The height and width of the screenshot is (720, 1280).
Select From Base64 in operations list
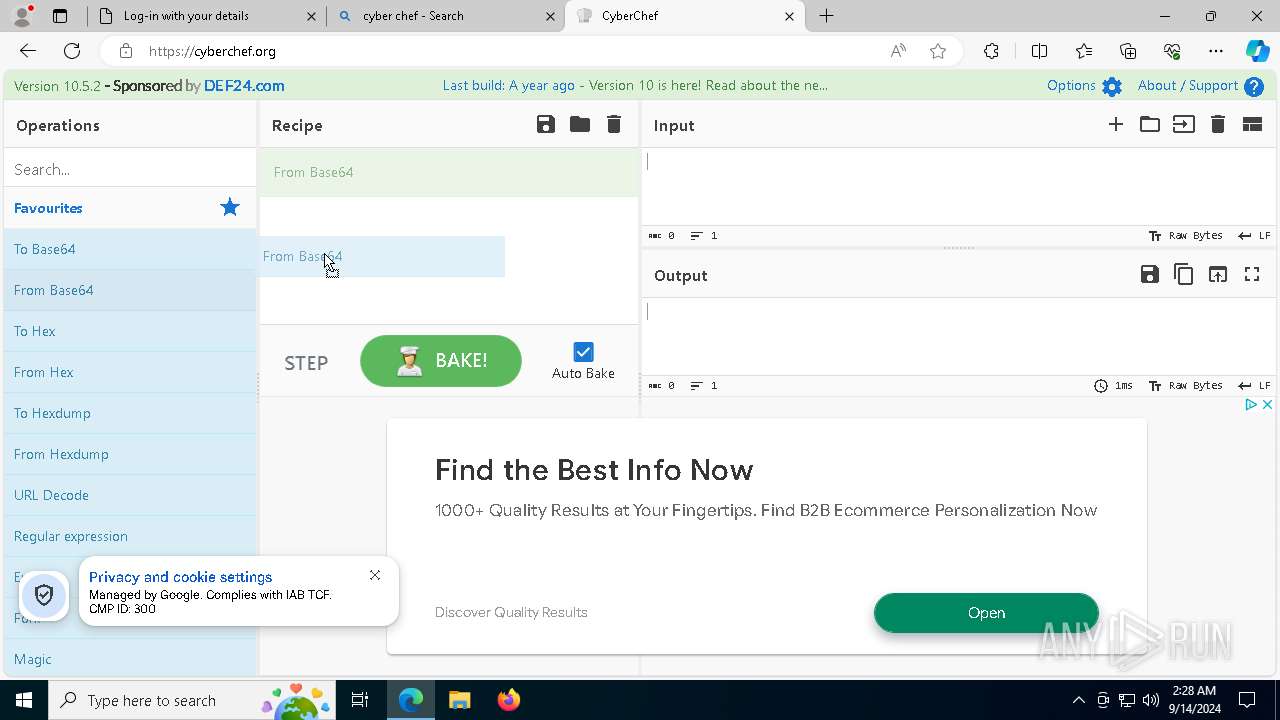(130, 290)
